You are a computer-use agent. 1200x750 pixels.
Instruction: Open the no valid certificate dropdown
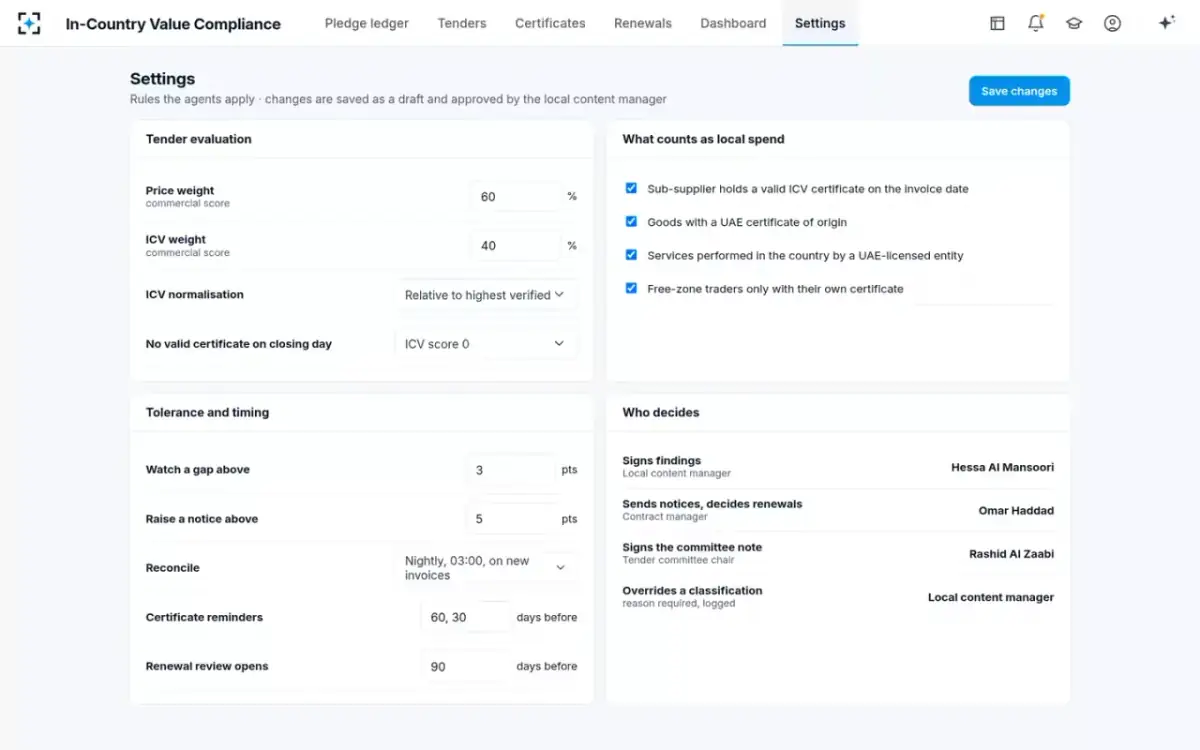485,344
